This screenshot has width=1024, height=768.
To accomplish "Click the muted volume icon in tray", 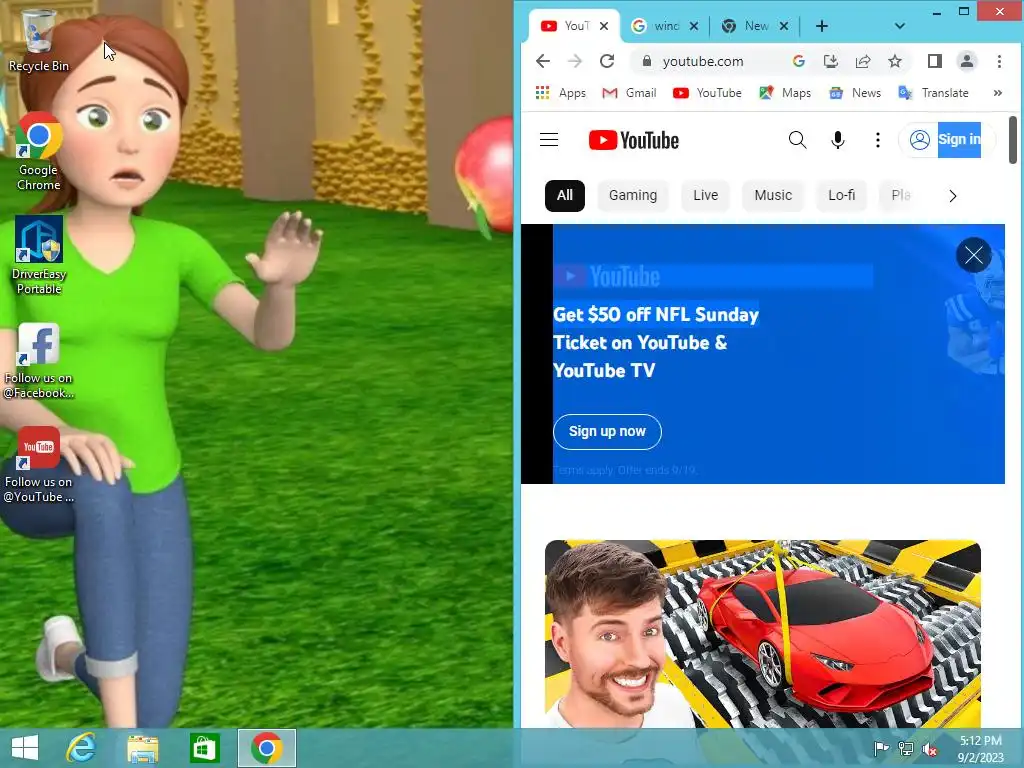I will point(929,749).
